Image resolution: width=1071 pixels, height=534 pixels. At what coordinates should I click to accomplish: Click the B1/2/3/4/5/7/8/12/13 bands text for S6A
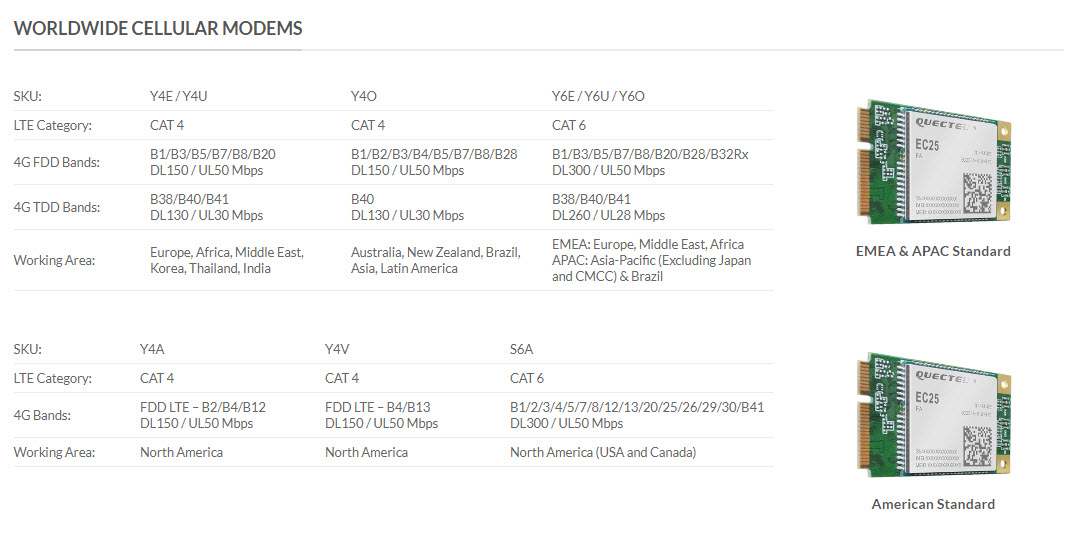(x=637, y=407)
